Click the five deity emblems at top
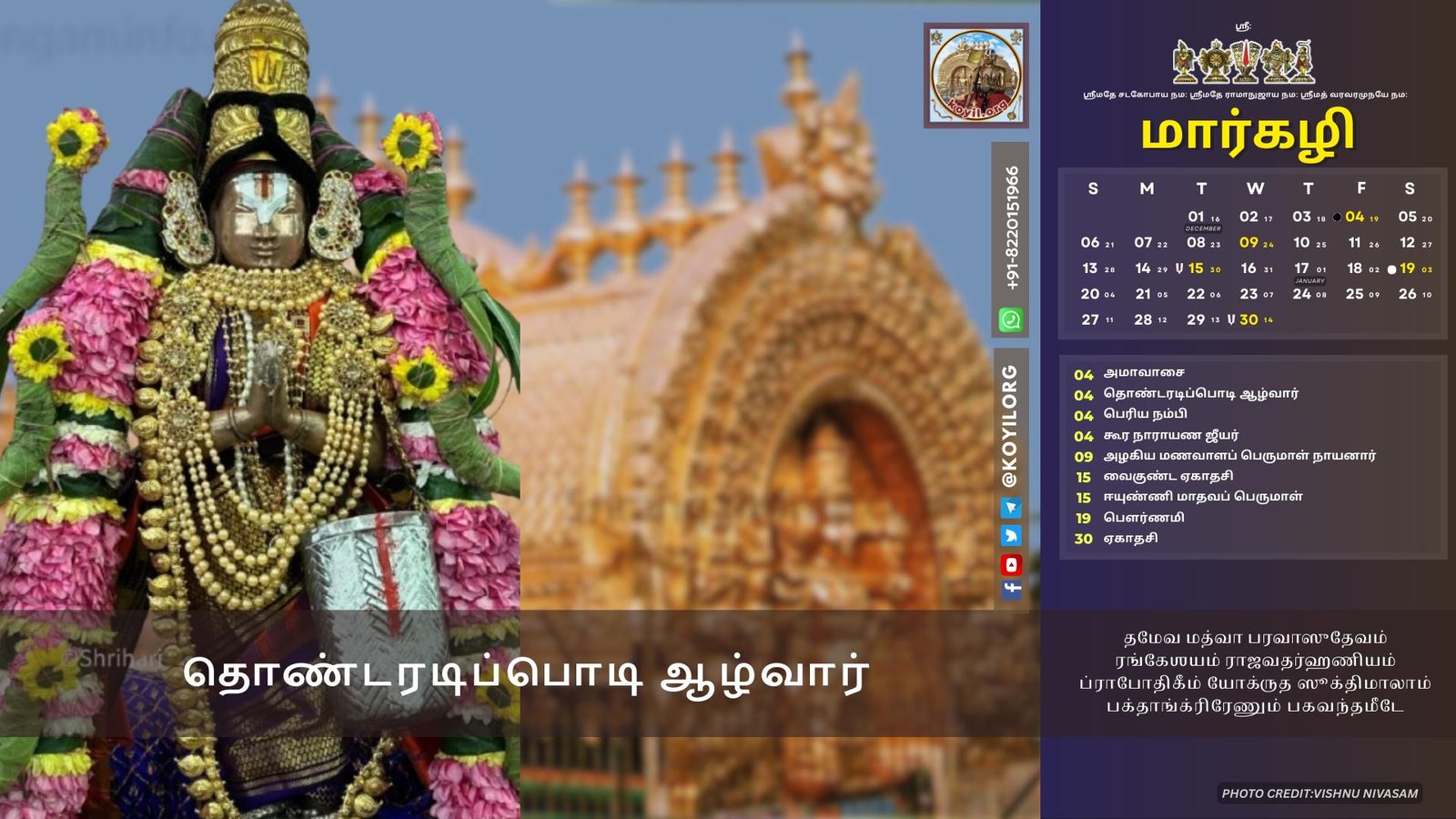 [x=1243, y=62]
